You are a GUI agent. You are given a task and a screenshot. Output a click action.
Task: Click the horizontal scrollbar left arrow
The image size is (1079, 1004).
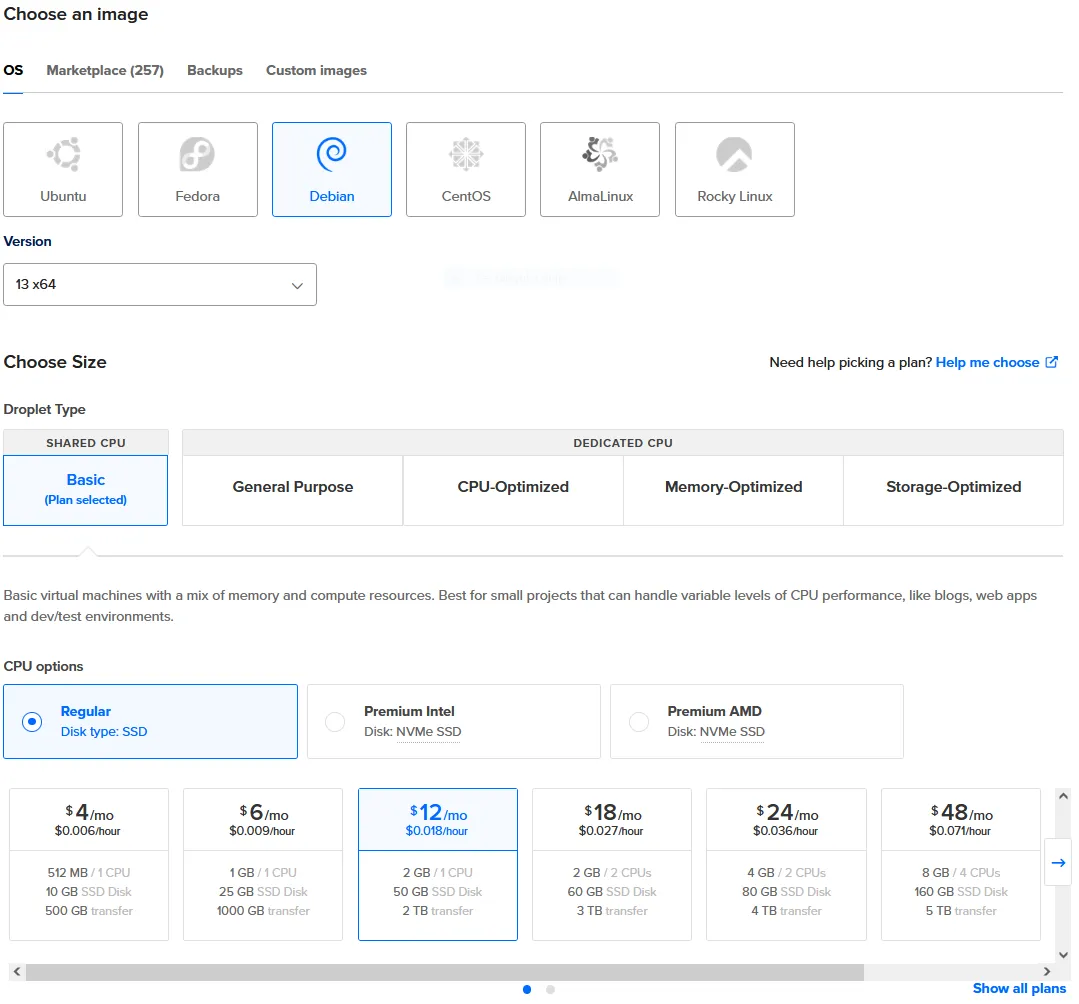[17, 972]
